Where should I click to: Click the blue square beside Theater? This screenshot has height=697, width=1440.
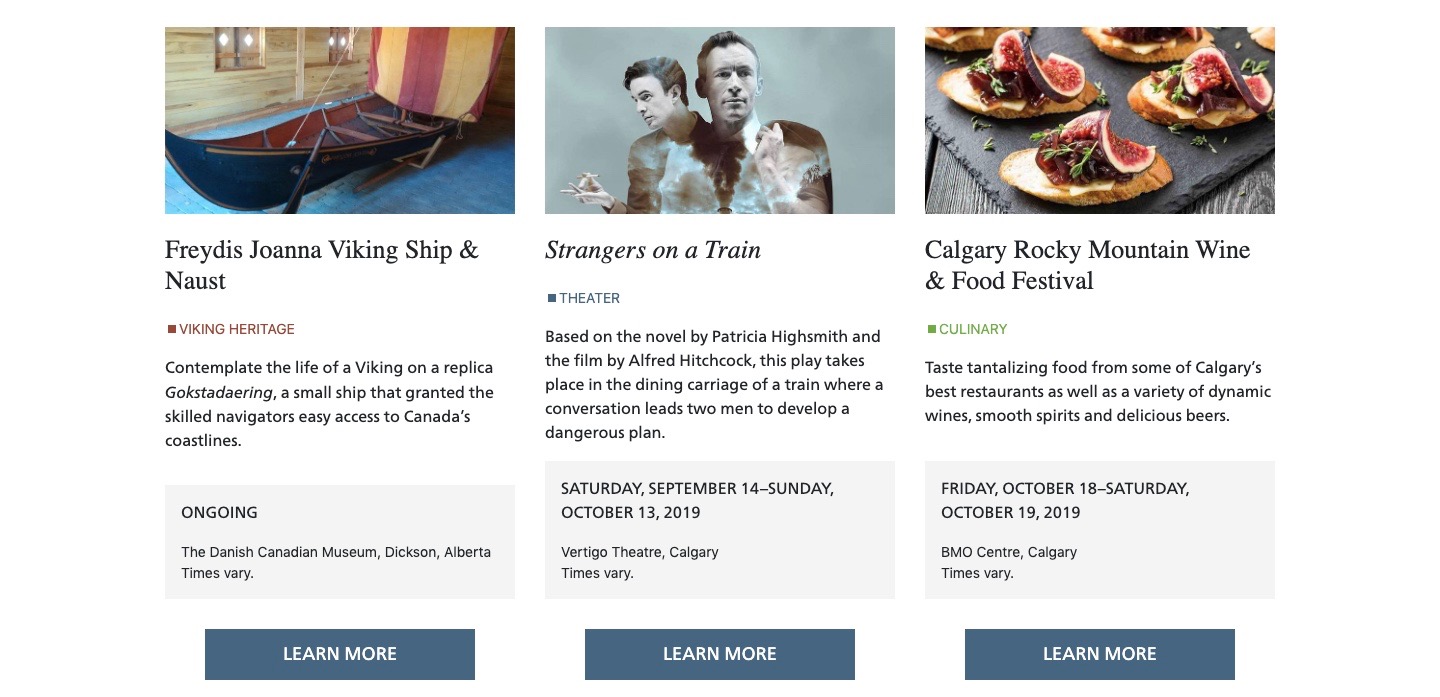click(552, 298)
